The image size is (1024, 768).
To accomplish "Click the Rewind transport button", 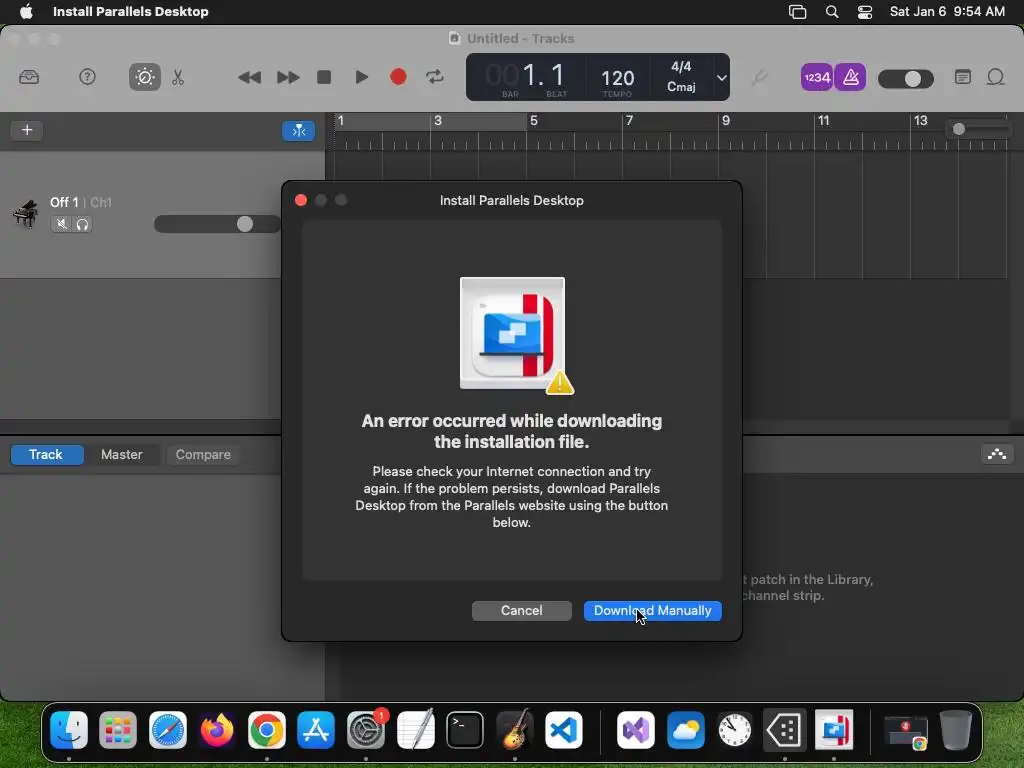I will point(249,77).
